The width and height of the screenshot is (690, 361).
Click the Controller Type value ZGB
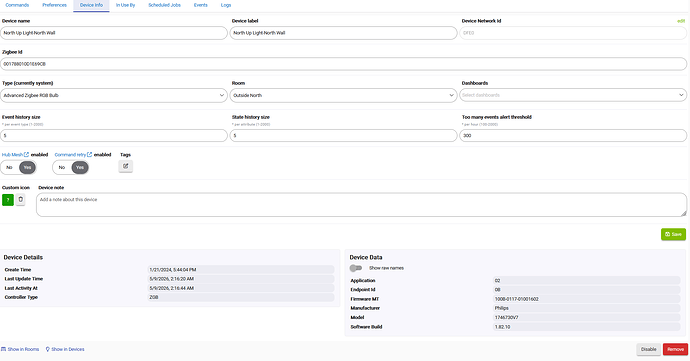(x=241, y=297)
